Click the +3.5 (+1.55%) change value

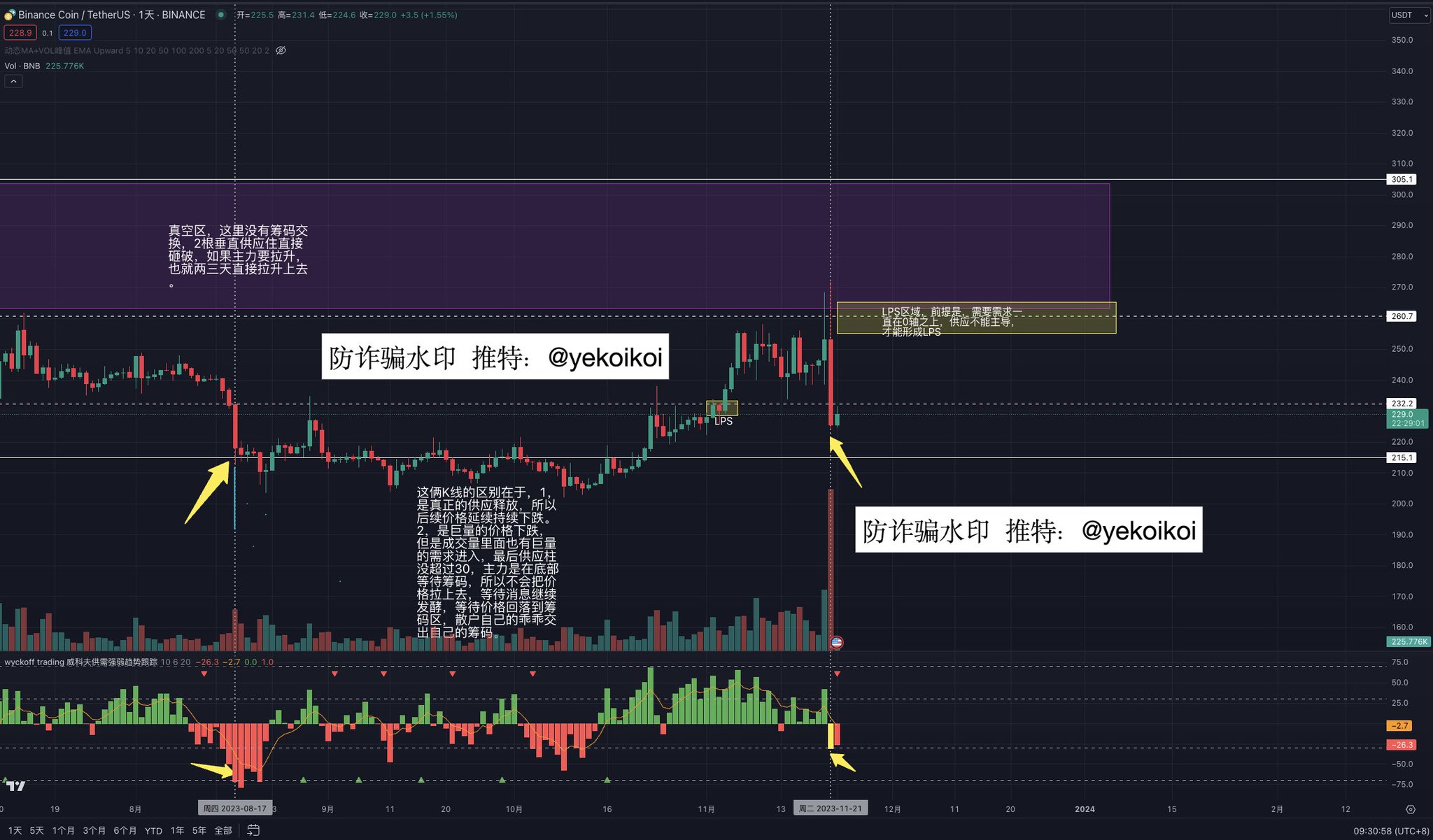tap(428, 15)
